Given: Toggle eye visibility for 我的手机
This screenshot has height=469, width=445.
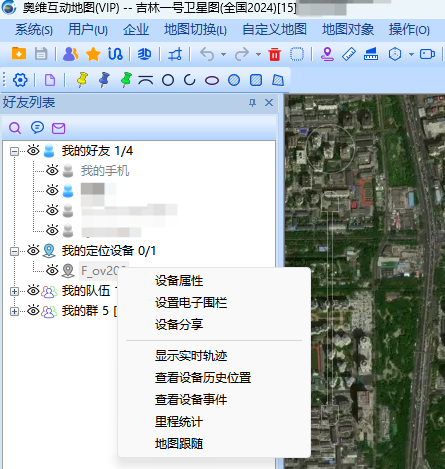Looking at the screenshot, I should coord(52,170).
